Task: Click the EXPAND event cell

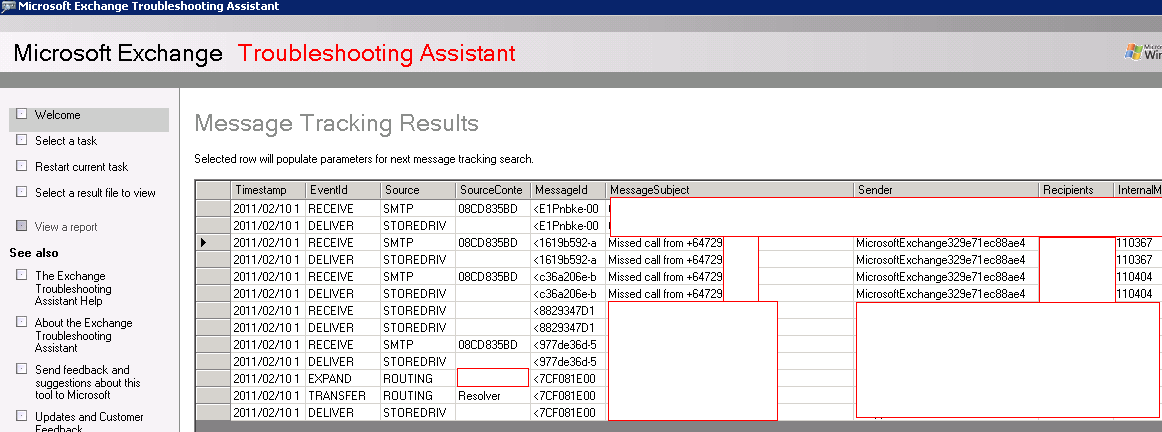Action: pyautogui.click(x=343, y=379)
